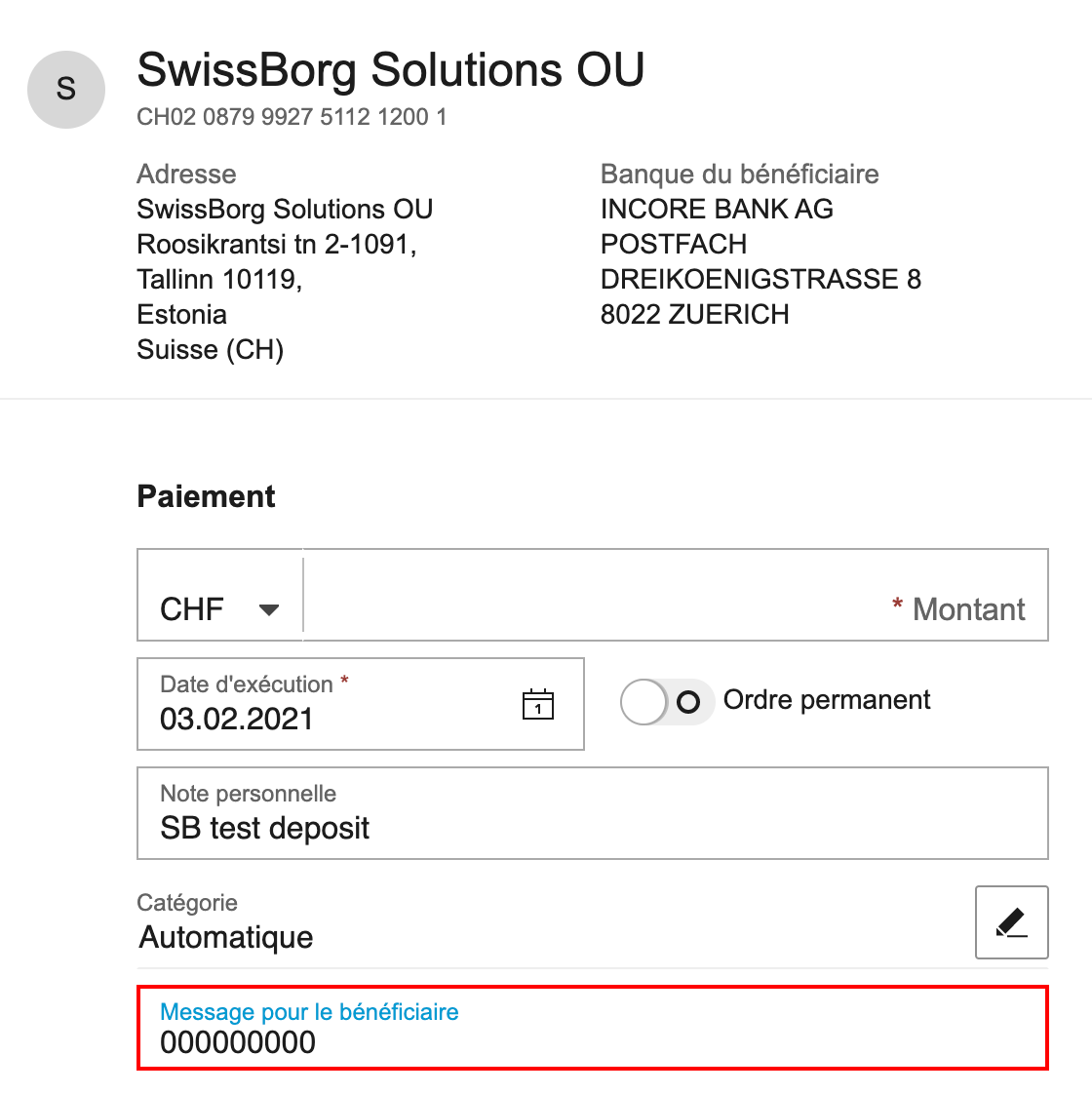Click the 8022 ZUERICH bank address line
This screenshot has height=1094, width=1092.
coord(694,315)
